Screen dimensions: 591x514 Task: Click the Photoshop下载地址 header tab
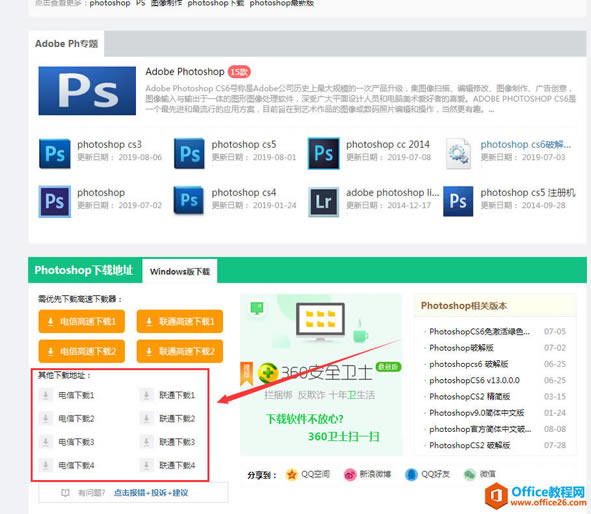click(84, 270)
